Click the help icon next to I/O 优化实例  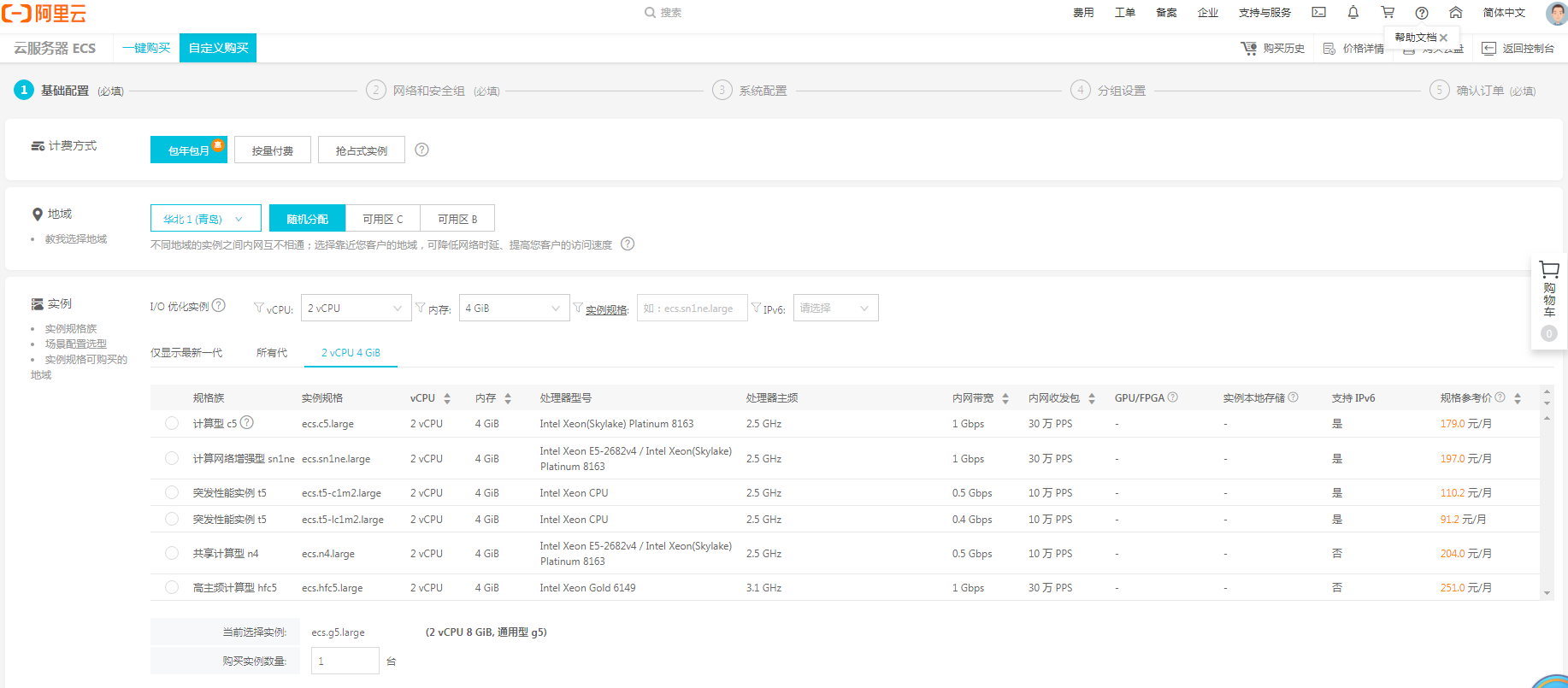coord(219,306)
